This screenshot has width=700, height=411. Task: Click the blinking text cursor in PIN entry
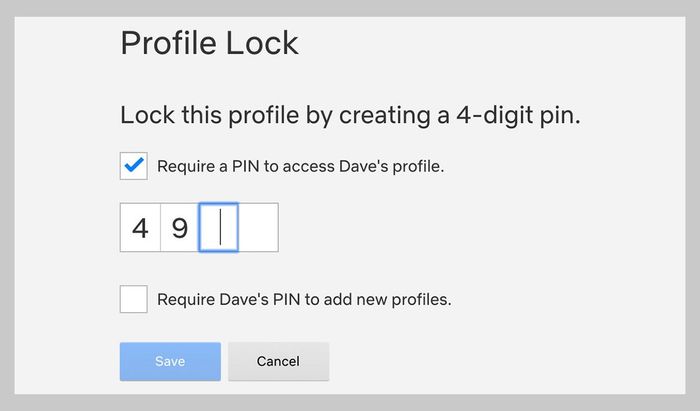coord(220,228)
